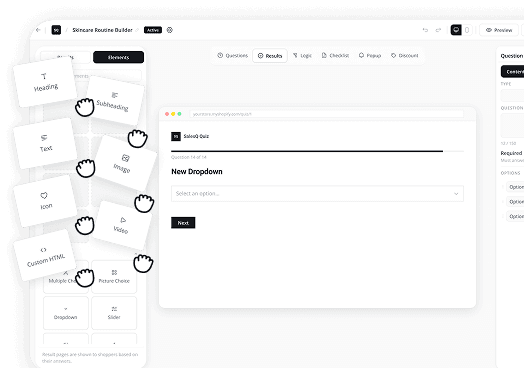524x368 pixels.
Task: Open the Checklist tab
Action: coord(335,55)
